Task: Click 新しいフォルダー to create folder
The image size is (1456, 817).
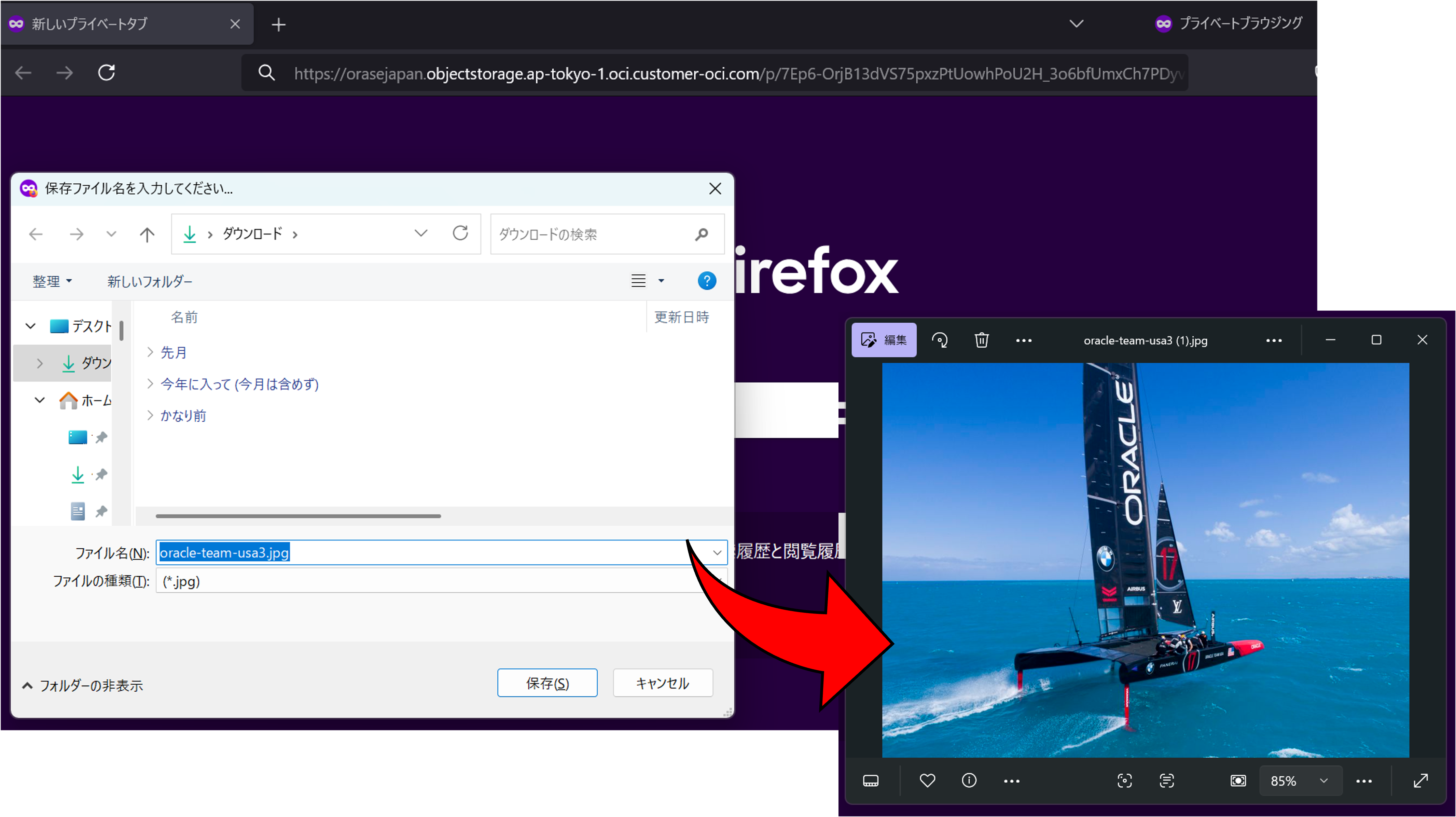Action: (150, 281)
